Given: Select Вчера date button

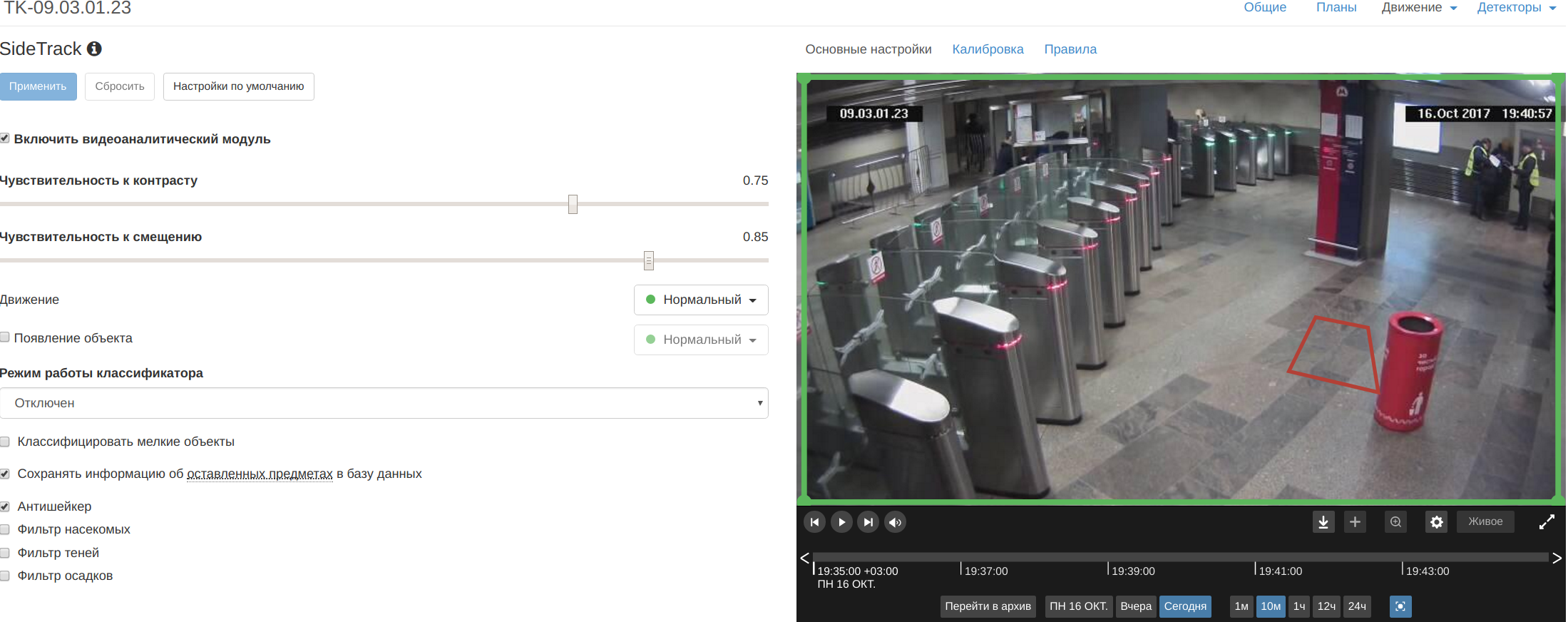Looking at the screenshot, I should tap(1136, 606).
